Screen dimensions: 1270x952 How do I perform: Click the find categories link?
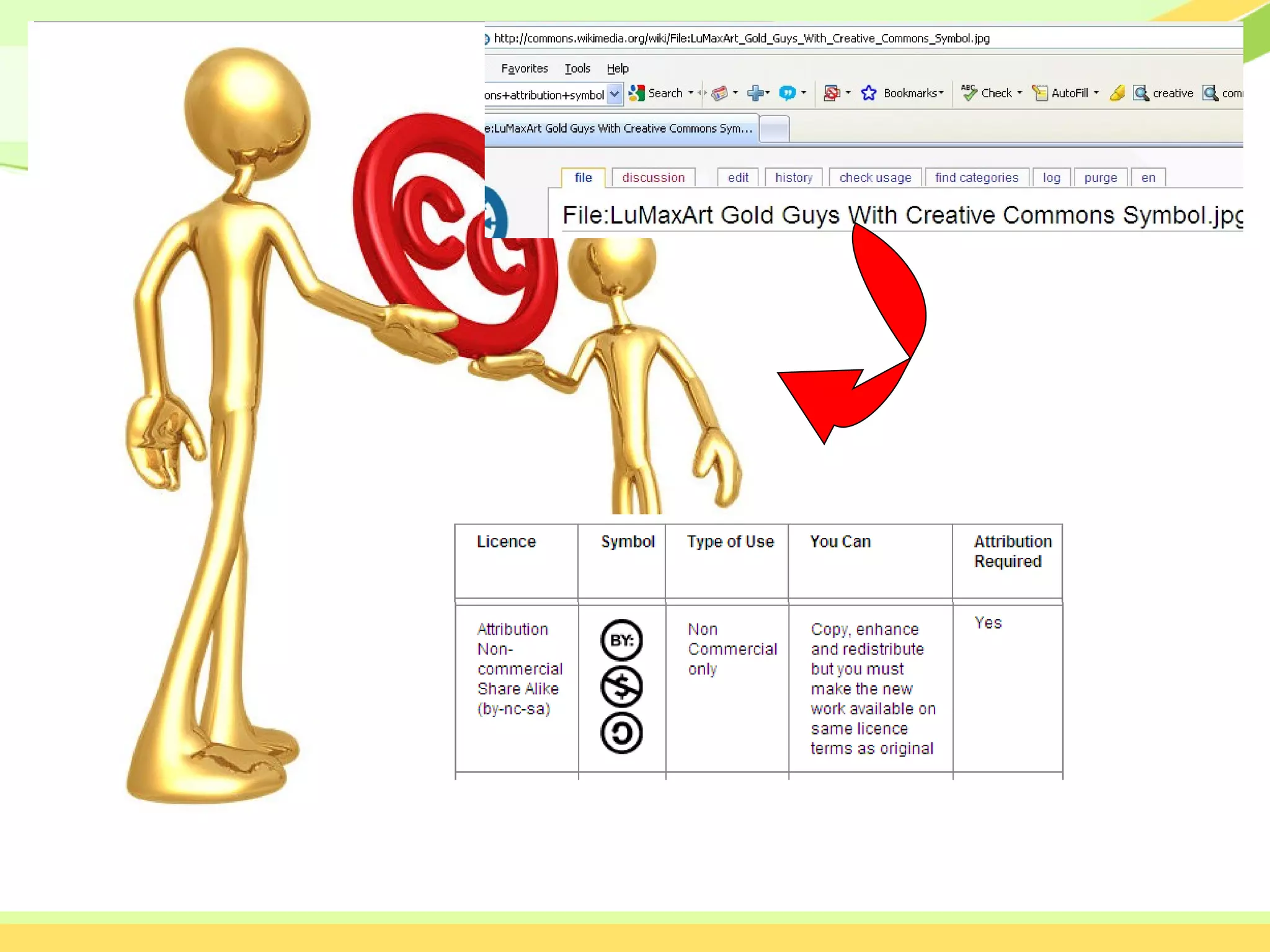[976, 178]
